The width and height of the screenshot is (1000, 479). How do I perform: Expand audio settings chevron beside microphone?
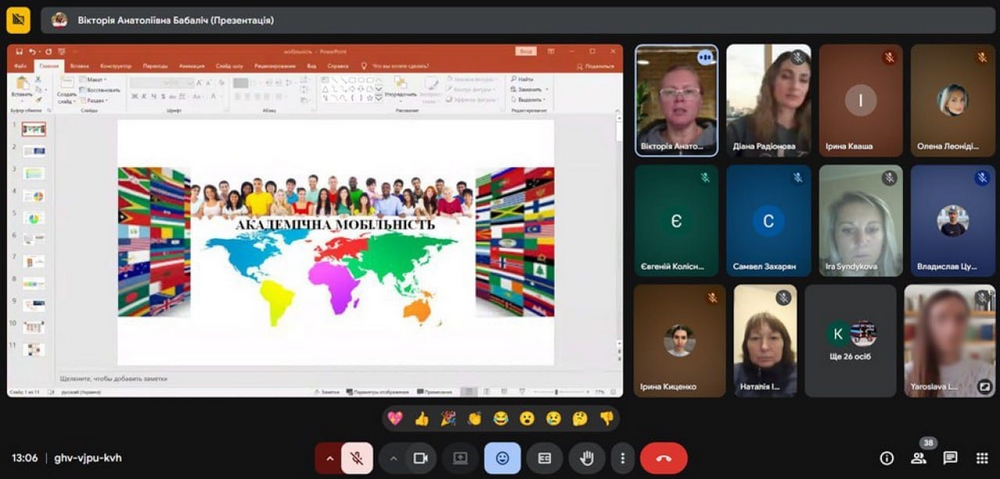(328, 458)
